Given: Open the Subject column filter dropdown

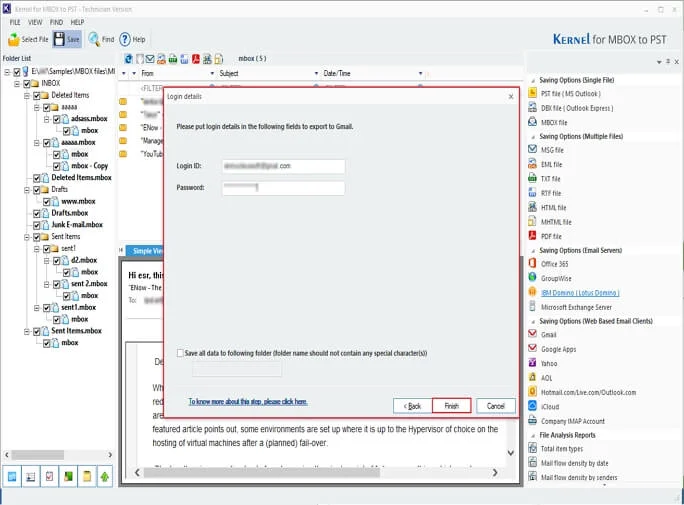Looking at the screenshot, I should (316, 73).
